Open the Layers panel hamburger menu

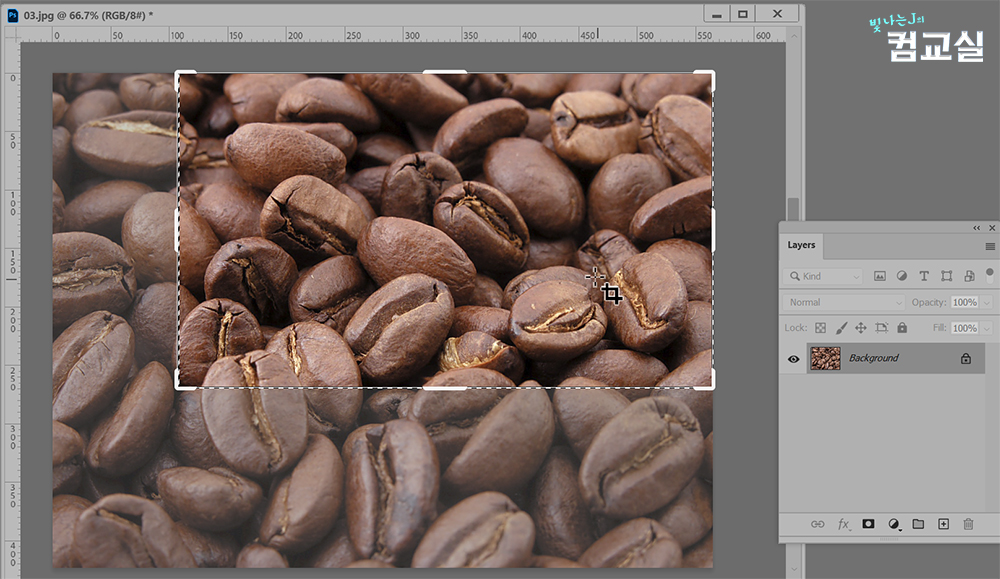[x=990, y=246]
